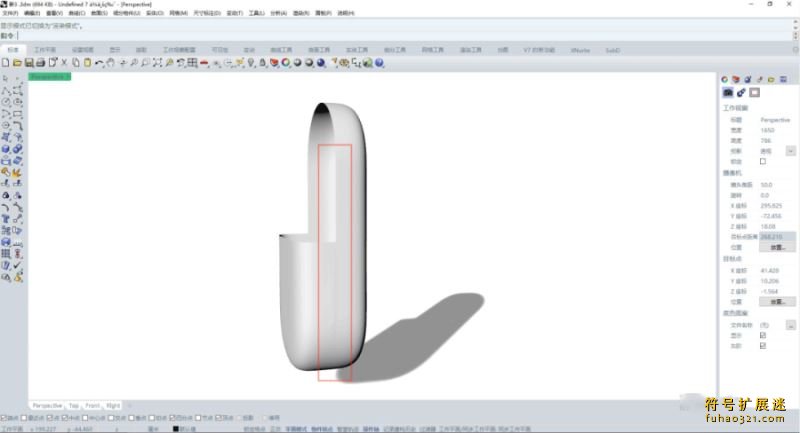Click the Save file floppy icon
Image resolution: width=800 pixels, height=433 pixels.
[x=29, y=63]
